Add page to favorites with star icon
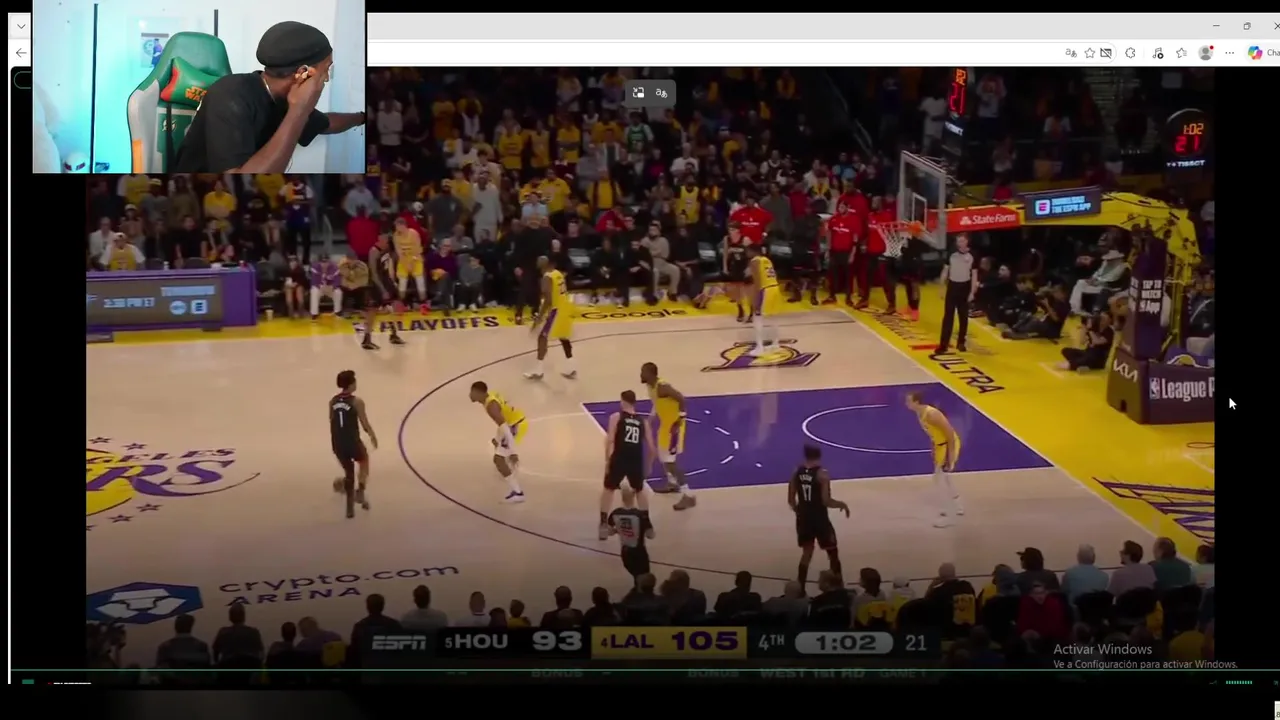Image resolution: width=1280 pixels, height=720 pixels. point(1090,53)
